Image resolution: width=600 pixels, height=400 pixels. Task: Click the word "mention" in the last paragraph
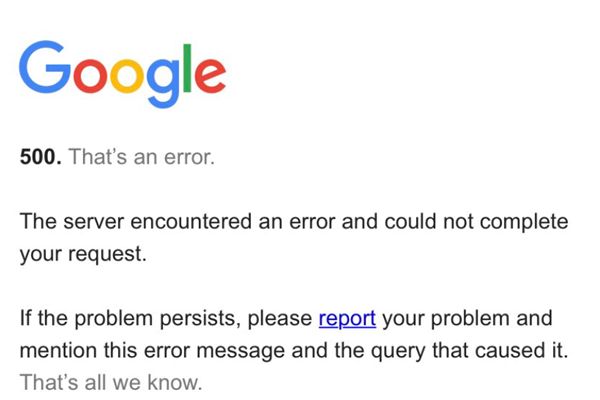pos(56,351)
